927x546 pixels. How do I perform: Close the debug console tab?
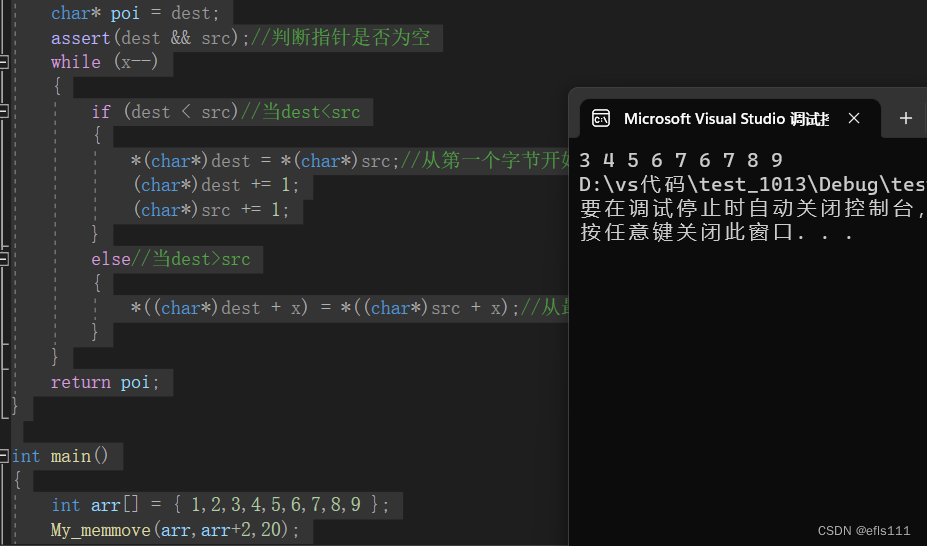pyautogui.click(x=854, y=118)
